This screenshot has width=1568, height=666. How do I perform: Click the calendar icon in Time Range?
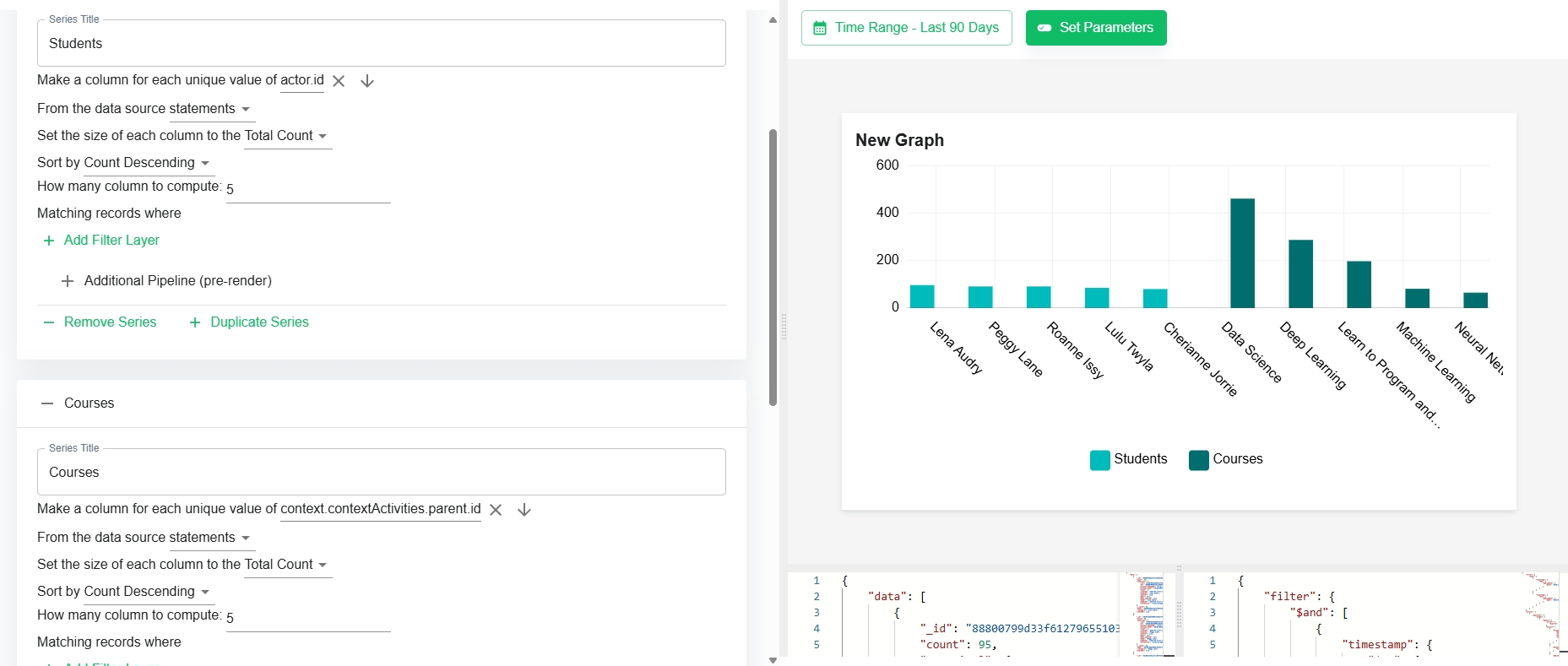[820, 28]
